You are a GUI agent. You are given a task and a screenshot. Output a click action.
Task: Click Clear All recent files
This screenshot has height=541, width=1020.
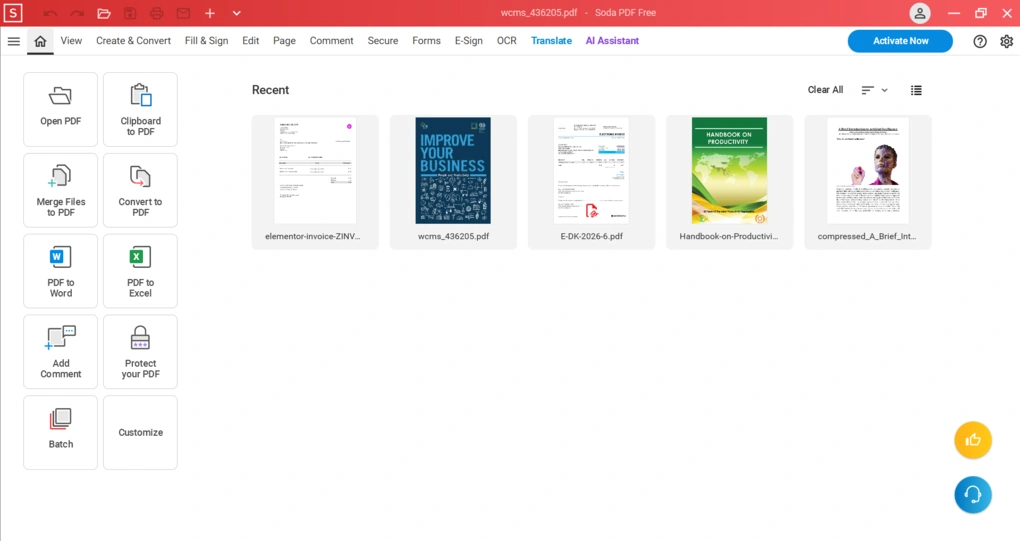(825, 90)
